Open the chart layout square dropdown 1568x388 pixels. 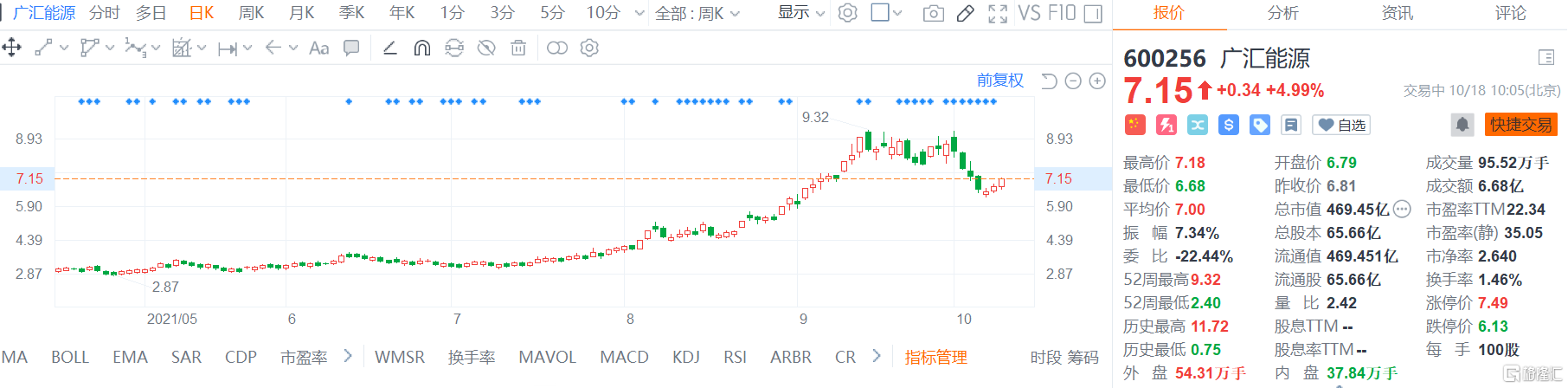[886, 13]
